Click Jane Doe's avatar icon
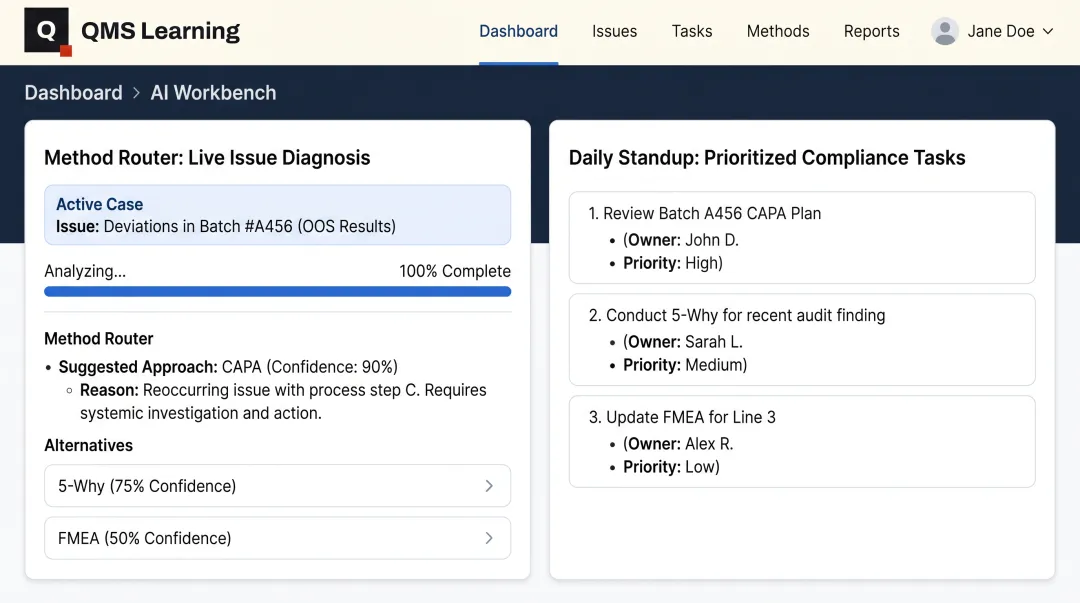Screen dimensions: 1080x603 point(944,31)
